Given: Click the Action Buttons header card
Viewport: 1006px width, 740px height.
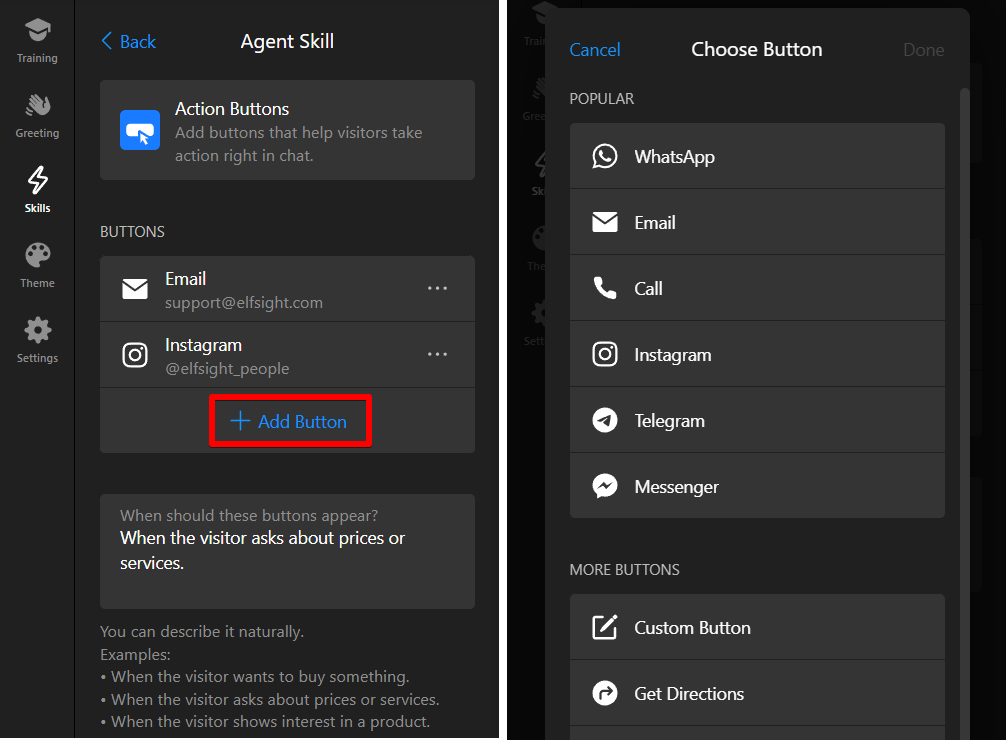Looking at the screenshot, I should tap(287, 130).
